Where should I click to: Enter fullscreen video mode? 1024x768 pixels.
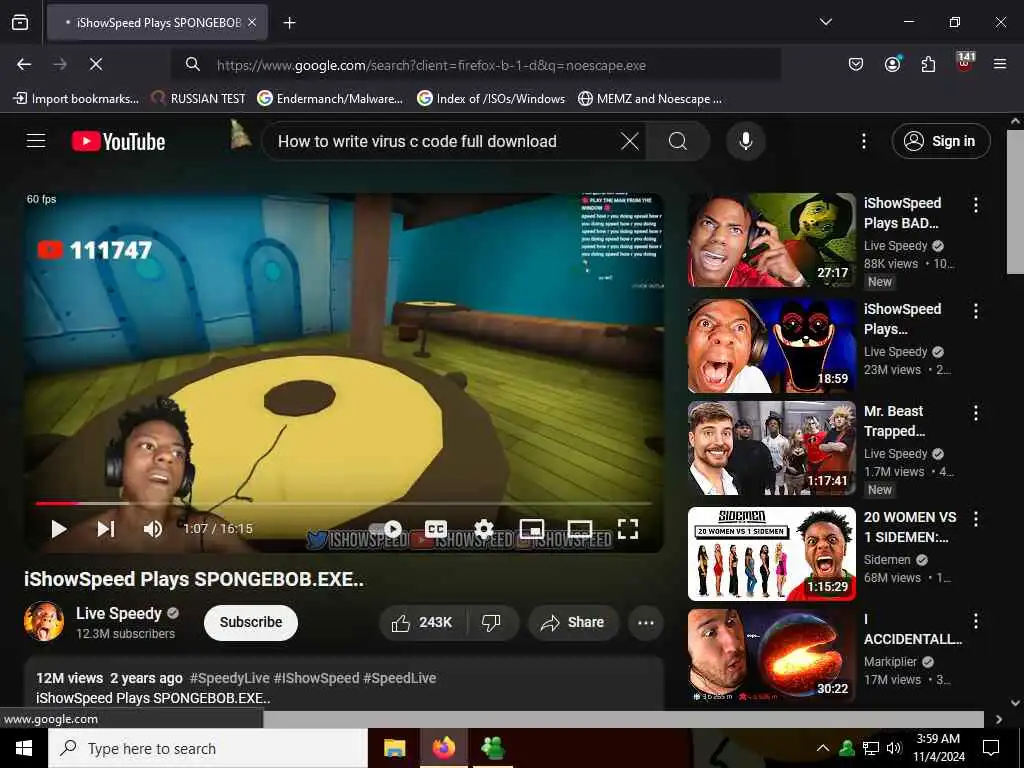628,528
